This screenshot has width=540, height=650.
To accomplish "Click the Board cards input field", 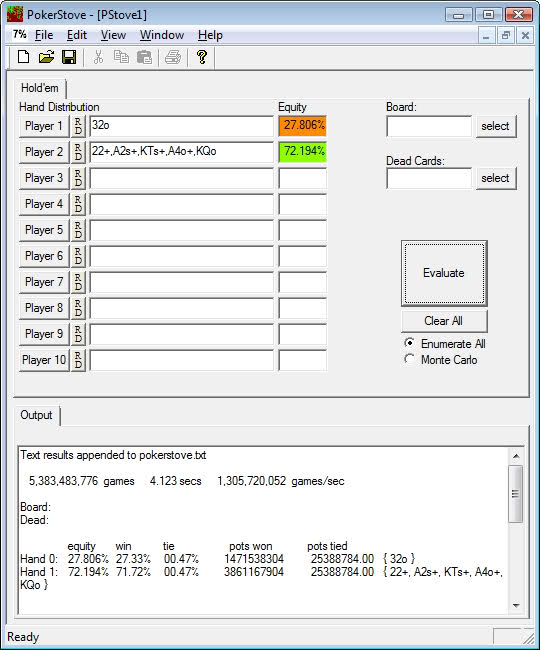I will pyautogui.click(x=429, y=126).
